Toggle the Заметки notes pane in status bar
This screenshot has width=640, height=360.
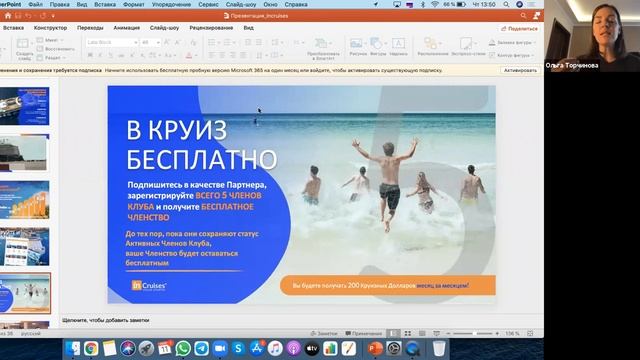pyautogui.click(x=324, y=333)
